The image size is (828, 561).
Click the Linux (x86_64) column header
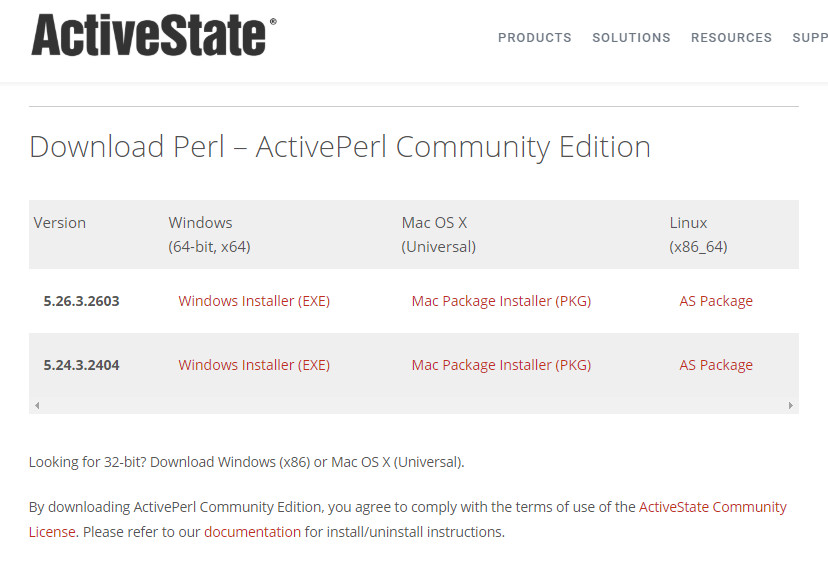[698, 234]
